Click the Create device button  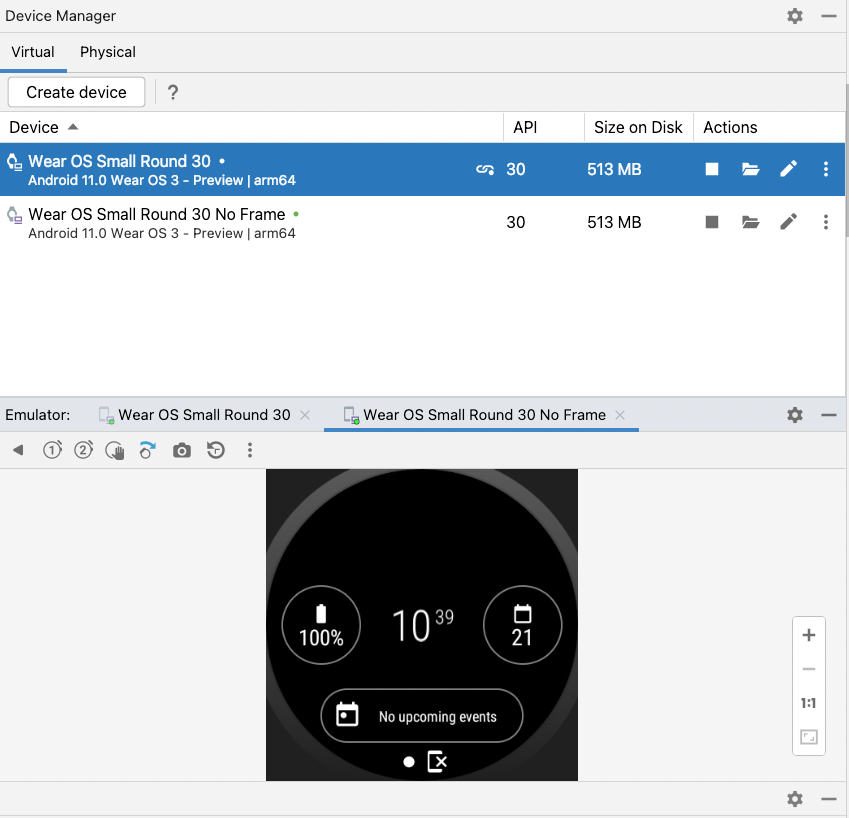coord(76,92)
